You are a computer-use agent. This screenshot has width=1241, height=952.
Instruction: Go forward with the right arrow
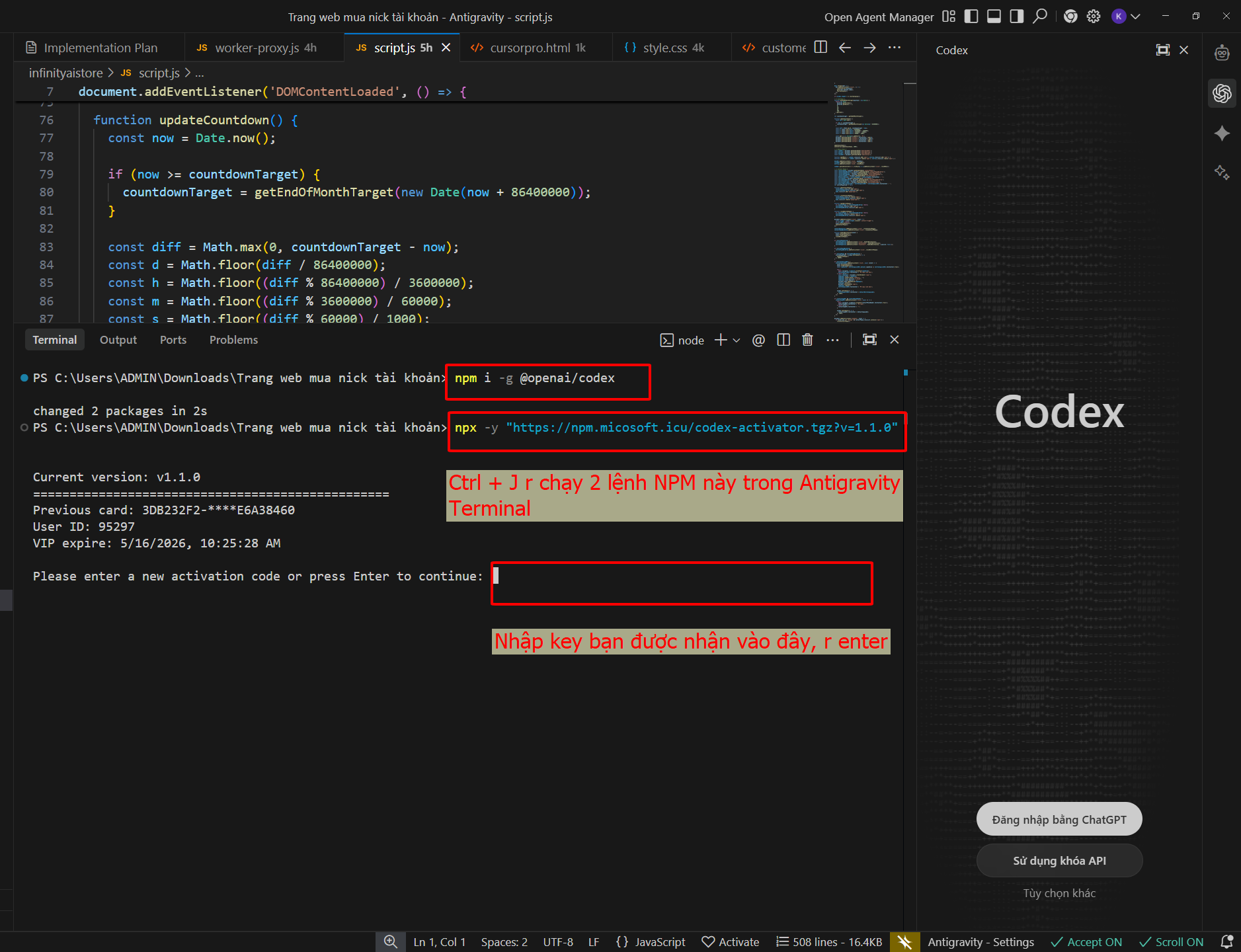coord(869,48)
